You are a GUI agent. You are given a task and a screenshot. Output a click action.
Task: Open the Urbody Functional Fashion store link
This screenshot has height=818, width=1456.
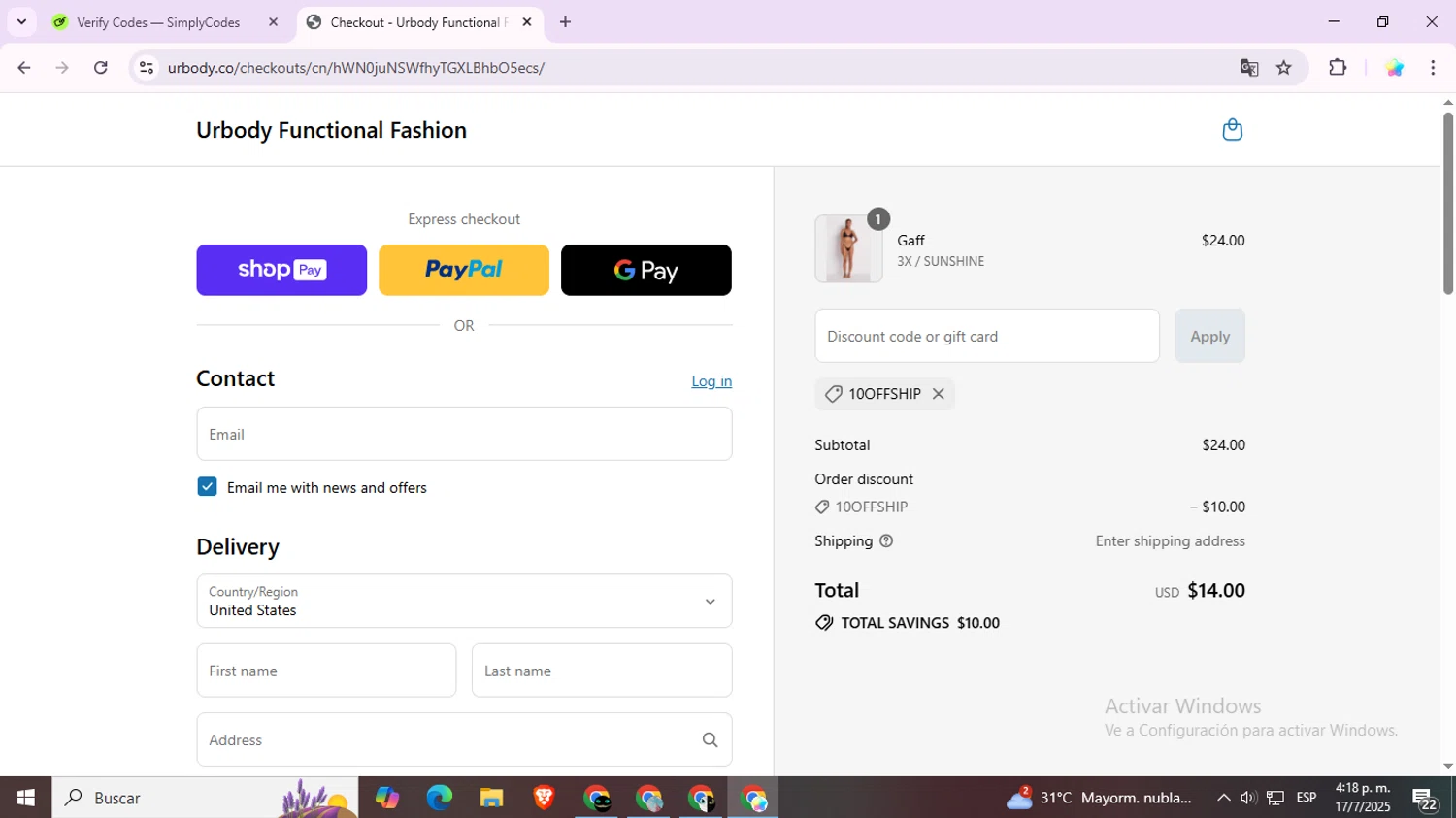[x=331, y=130]
